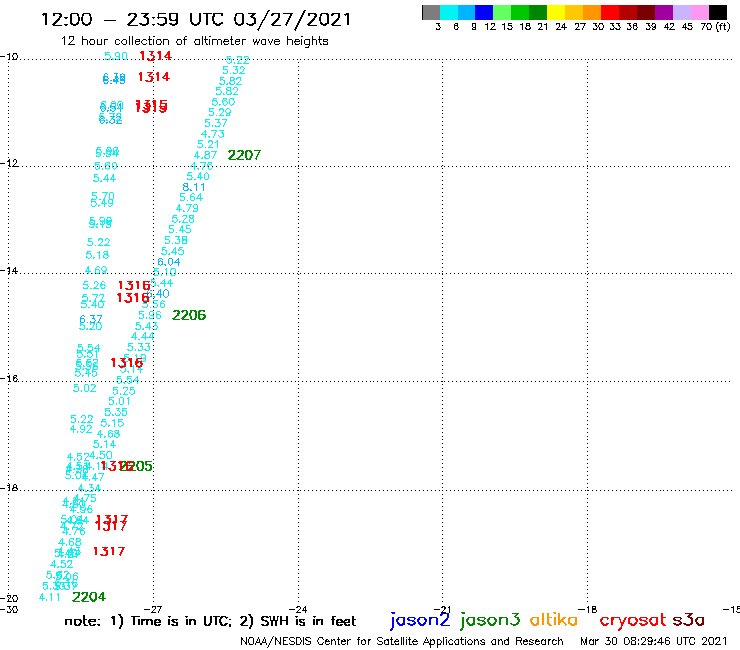Image resolution: width=740 pixels, height=650 pixels.
Task: Click the time range title '12:00 – 23:59 UTC 03/27/2021'
Action: pyautogui.click(x=196, y=19)
